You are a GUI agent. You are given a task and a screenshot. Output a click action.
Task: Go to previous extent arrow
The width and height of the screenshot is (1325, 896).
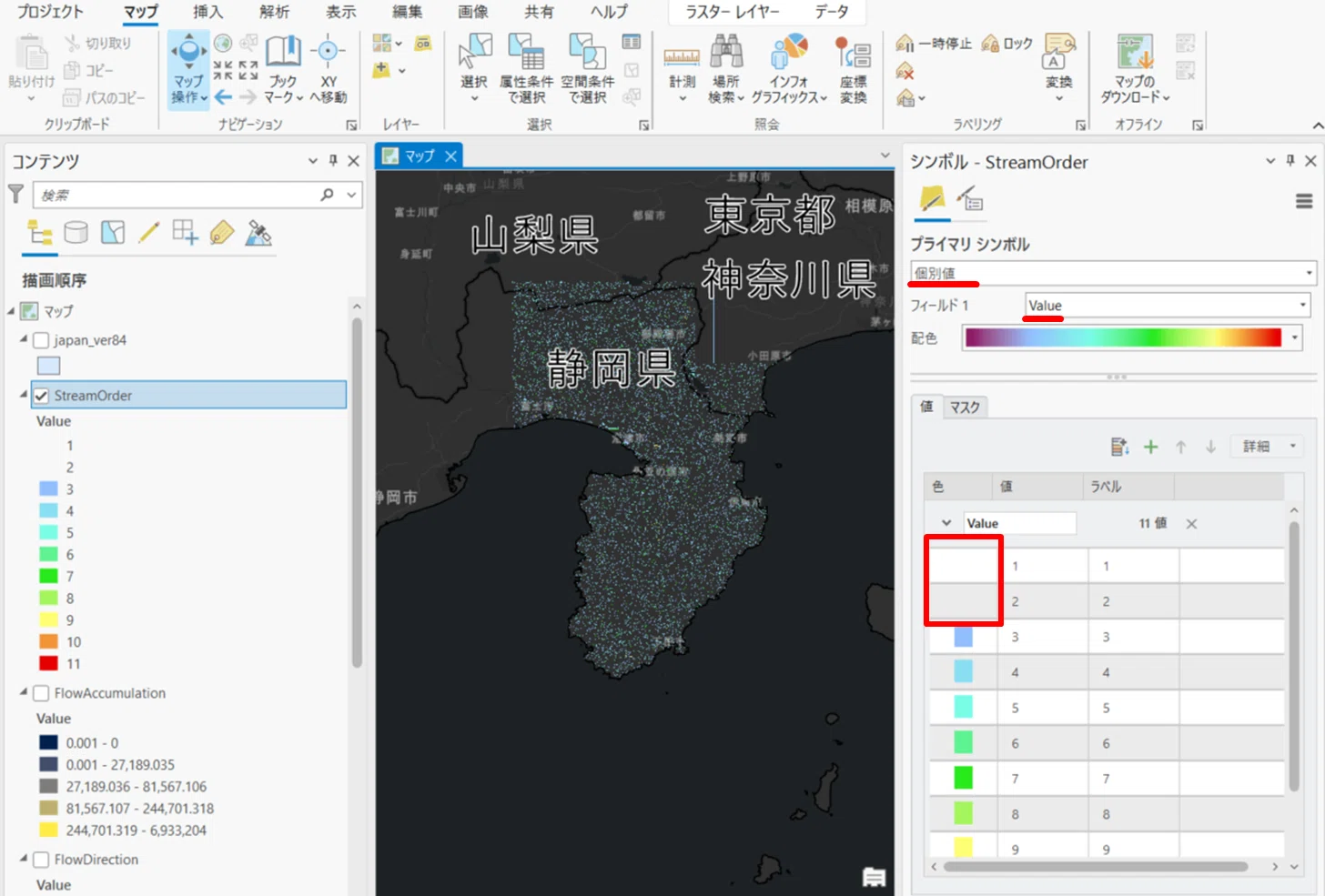tap(223, 97)
